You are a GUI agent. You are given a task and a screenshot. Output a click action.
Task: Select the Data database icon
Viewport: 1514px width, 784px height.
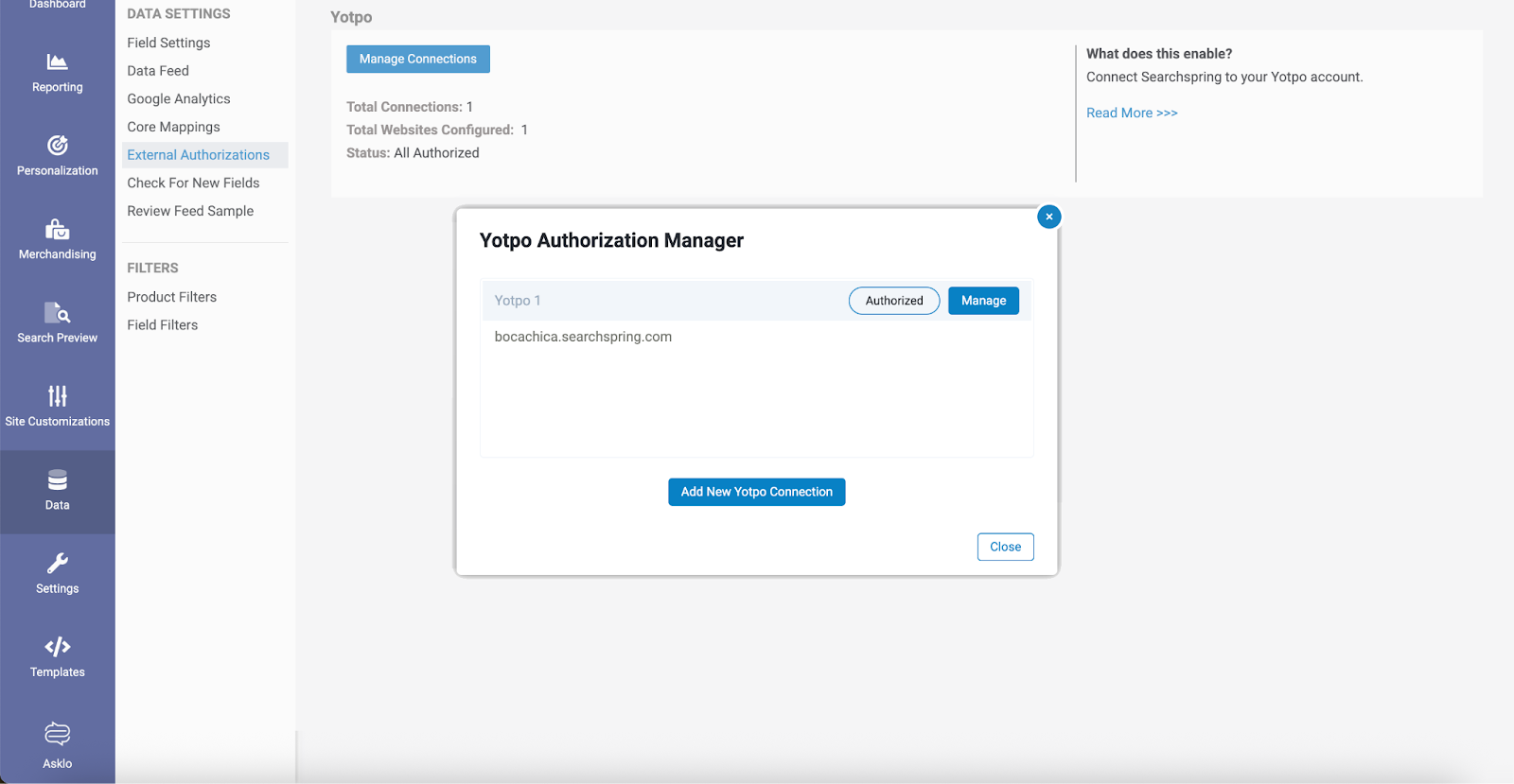coord(57,479)
